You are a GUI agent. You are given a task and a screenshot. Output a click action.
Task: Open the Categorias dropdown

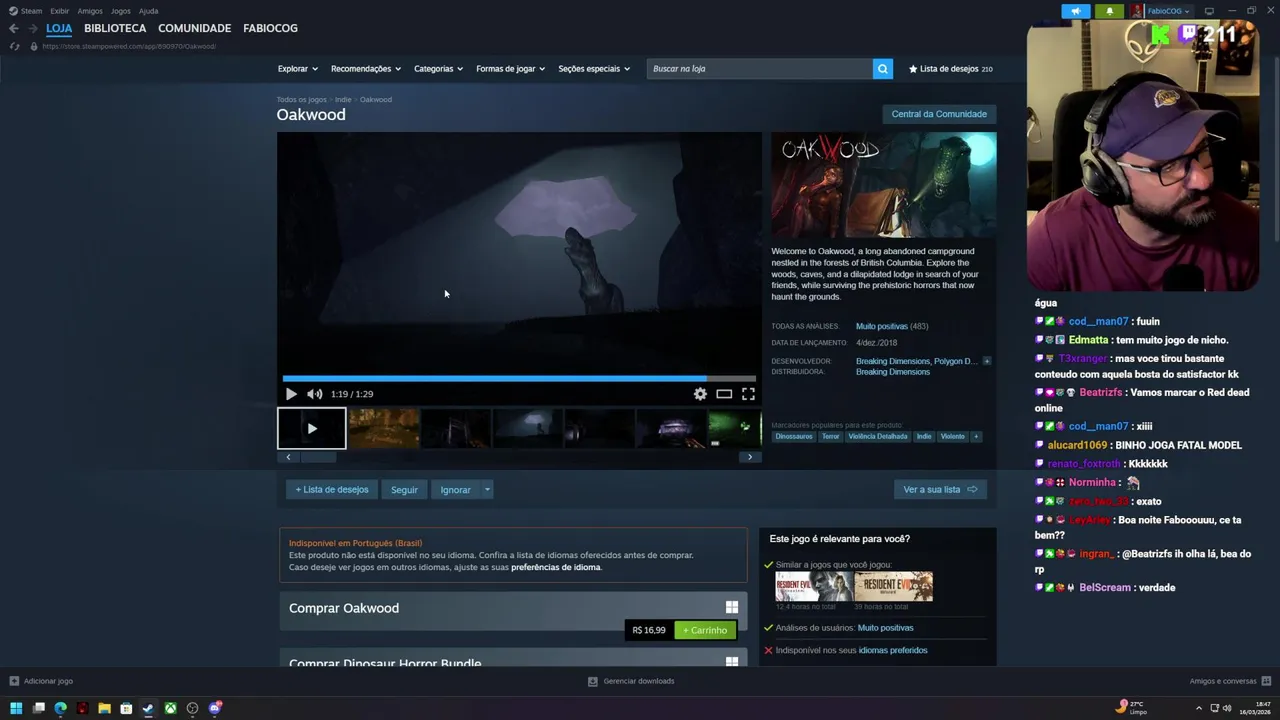(438, 69)
